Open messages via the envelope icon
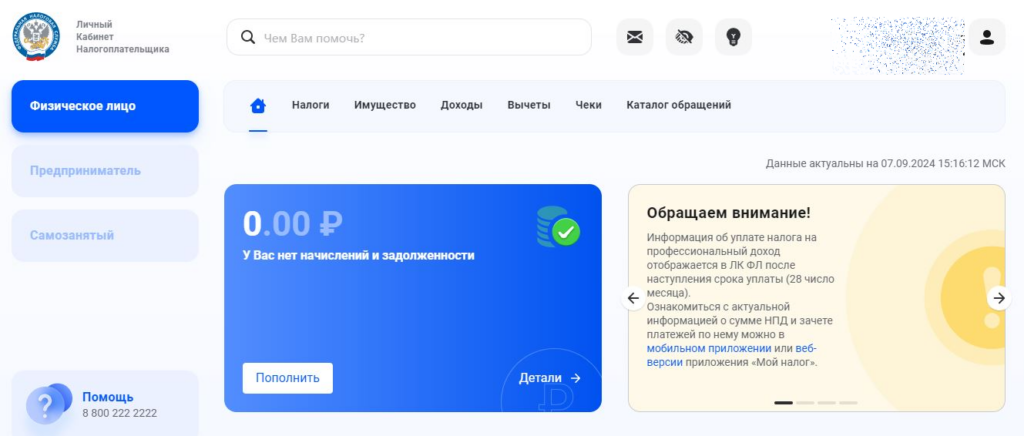Screen dimensions: 1024x436 [x=634, y=37]
